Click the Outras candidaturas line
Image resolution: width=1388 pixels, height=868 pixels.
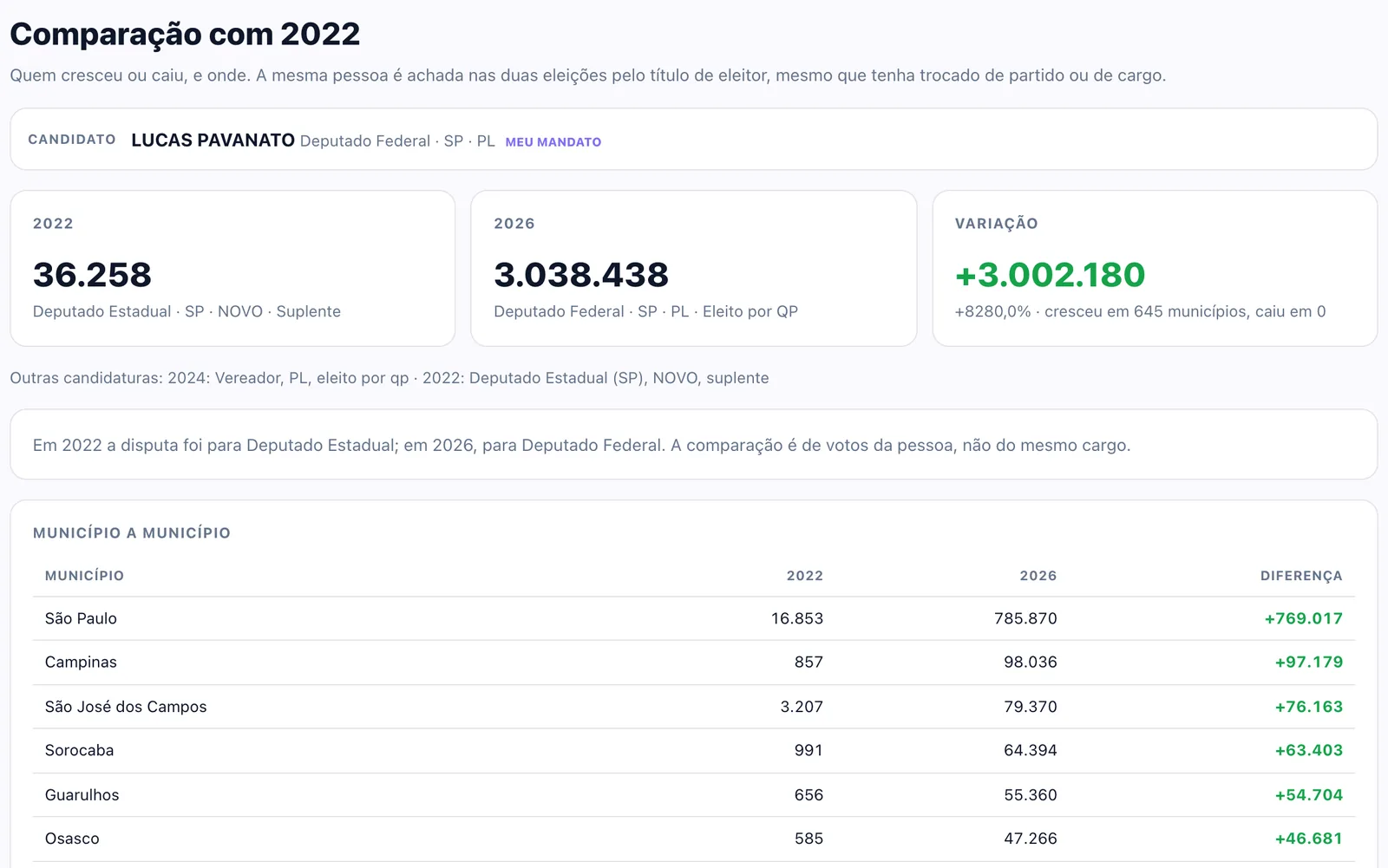390,378
